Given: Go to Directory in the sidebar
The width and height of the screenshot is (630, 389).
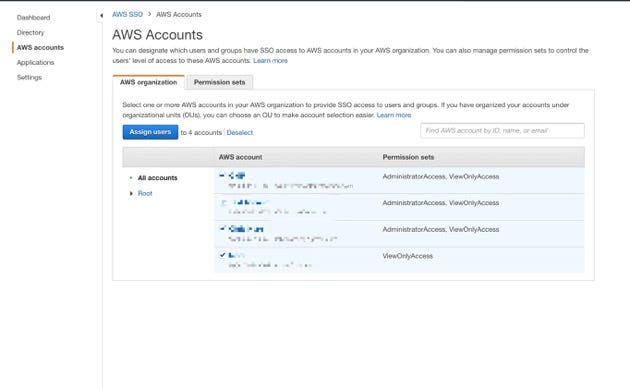Looking at the screenshot, I should point(31,33).
